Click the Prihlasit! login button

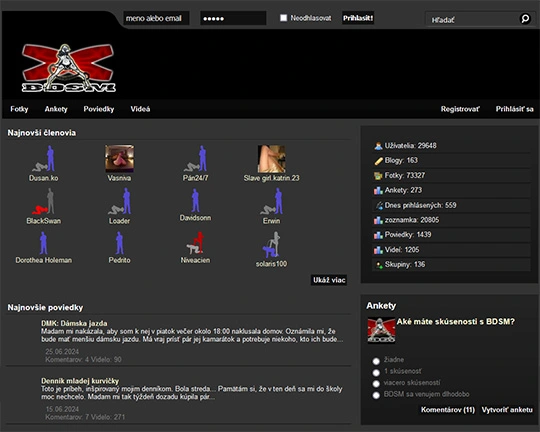pyautogui.click(x=358, y=18)
